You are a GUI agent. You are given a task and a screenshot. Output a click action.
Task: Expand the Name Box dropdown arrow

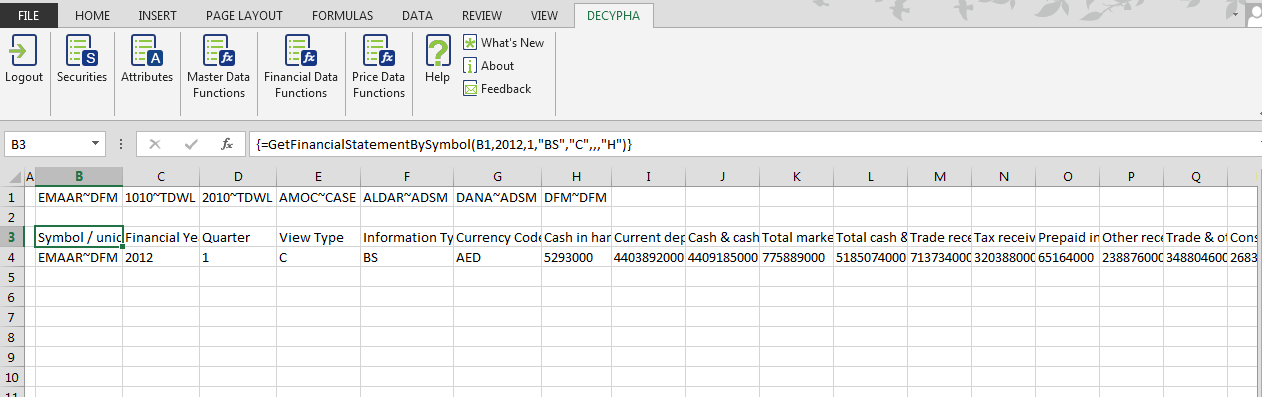[x=96, y=145]
